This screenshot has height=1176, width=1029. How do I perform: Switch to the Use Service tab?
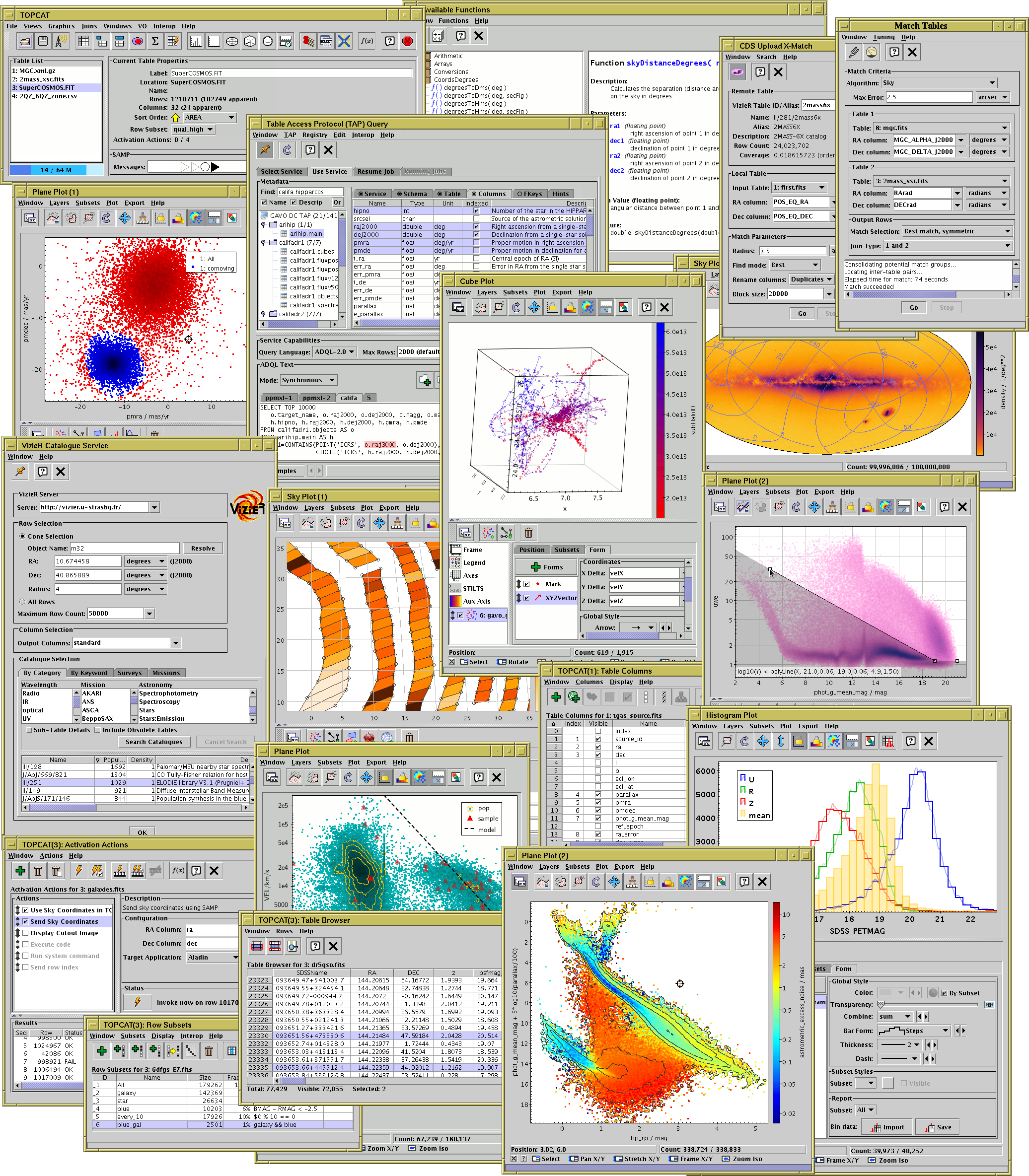(330, 171)
